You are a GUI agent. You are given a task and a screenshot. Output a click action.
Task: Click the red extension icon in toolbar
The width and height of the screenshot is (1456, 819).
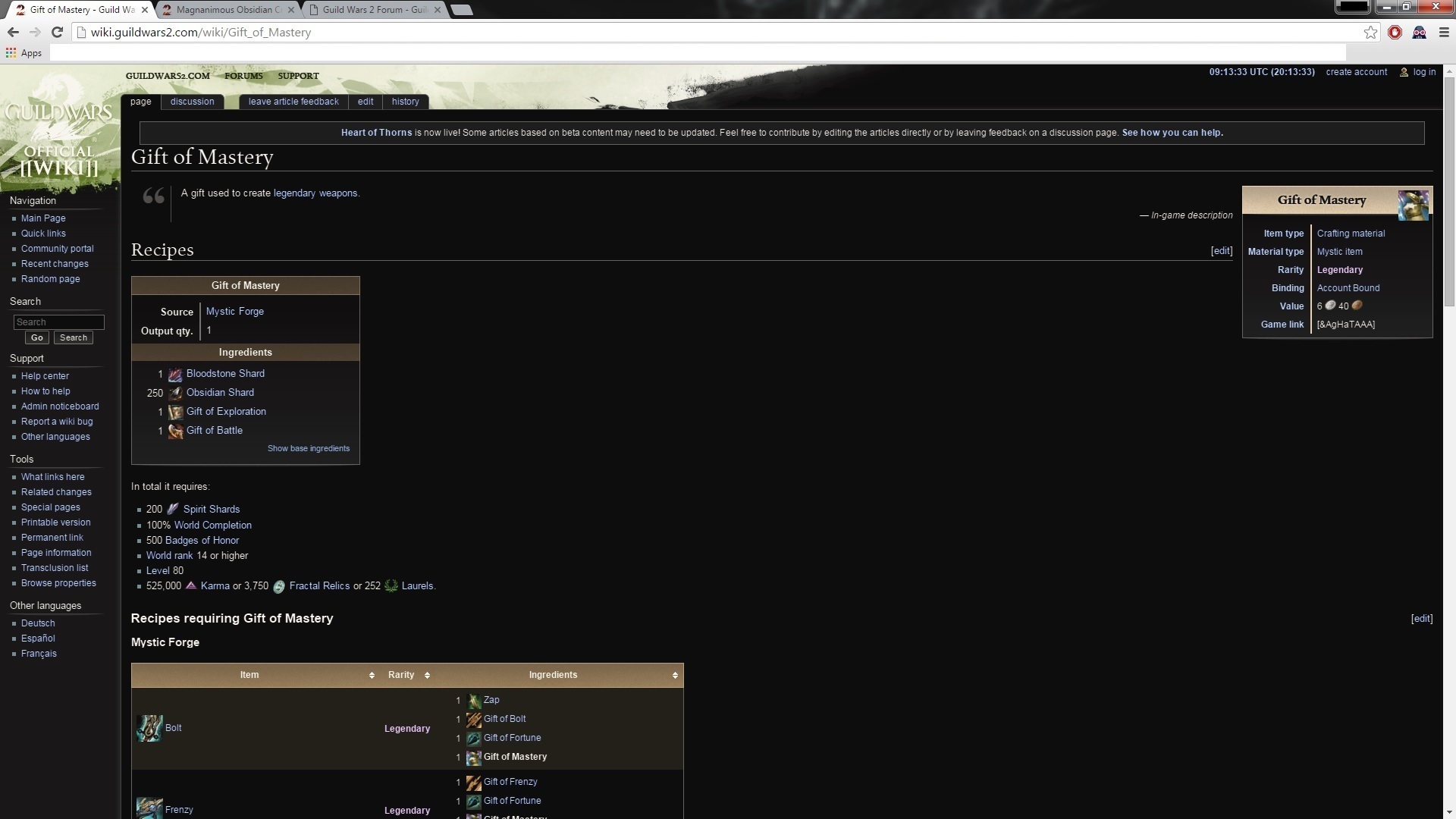(x=1395, y=32)
